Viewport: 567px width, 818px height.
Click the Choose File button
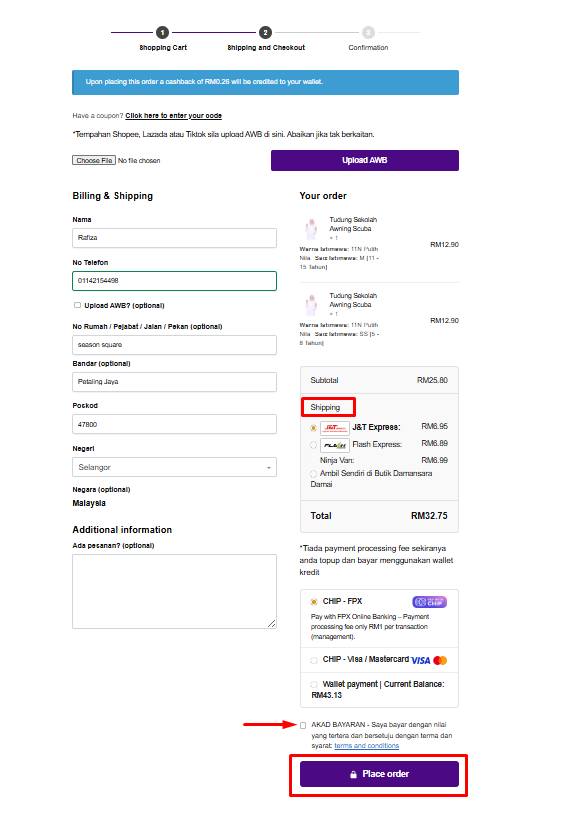(94, 161)
